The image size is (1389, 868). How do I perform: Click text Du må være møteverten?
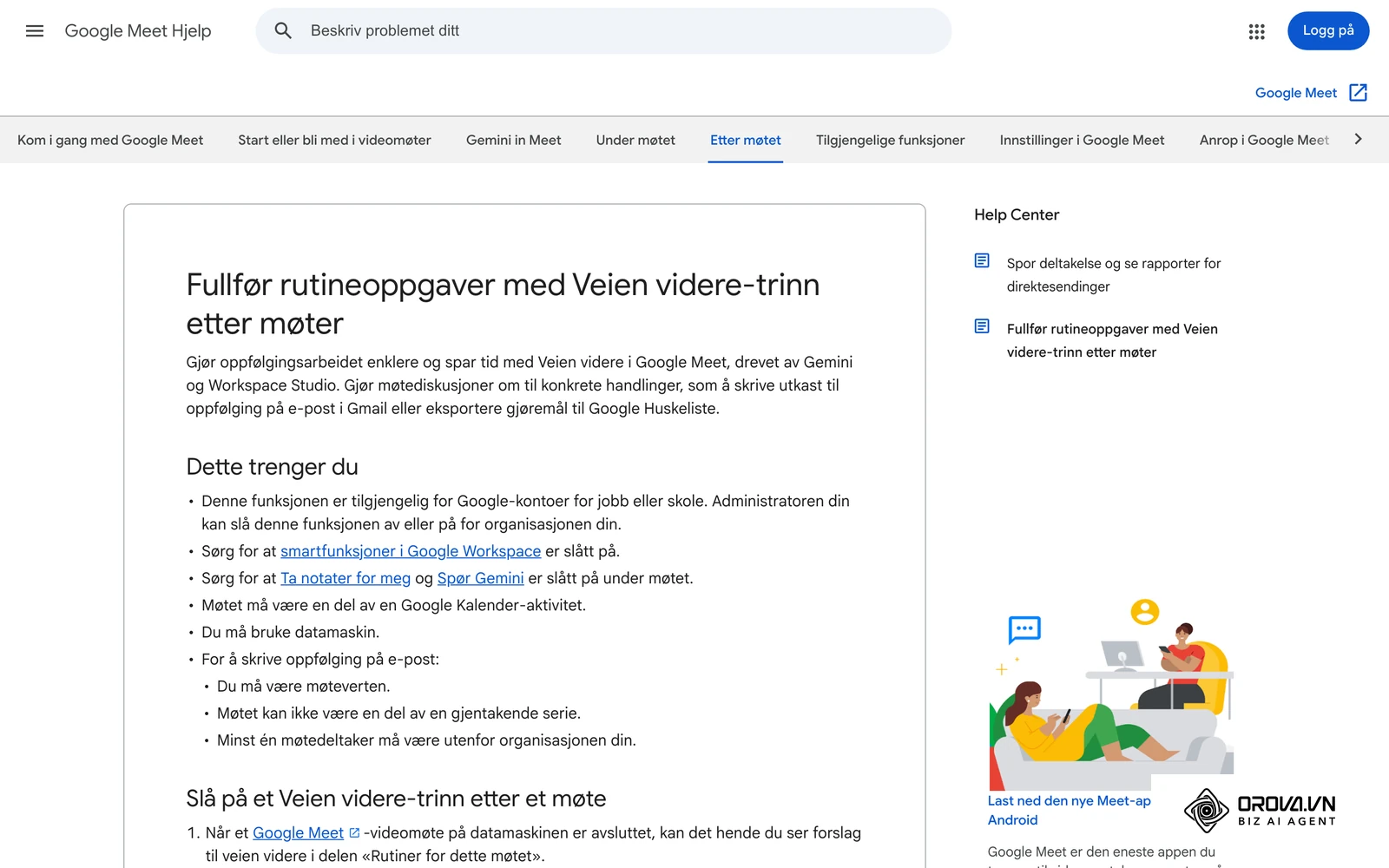tap(303, 686)
